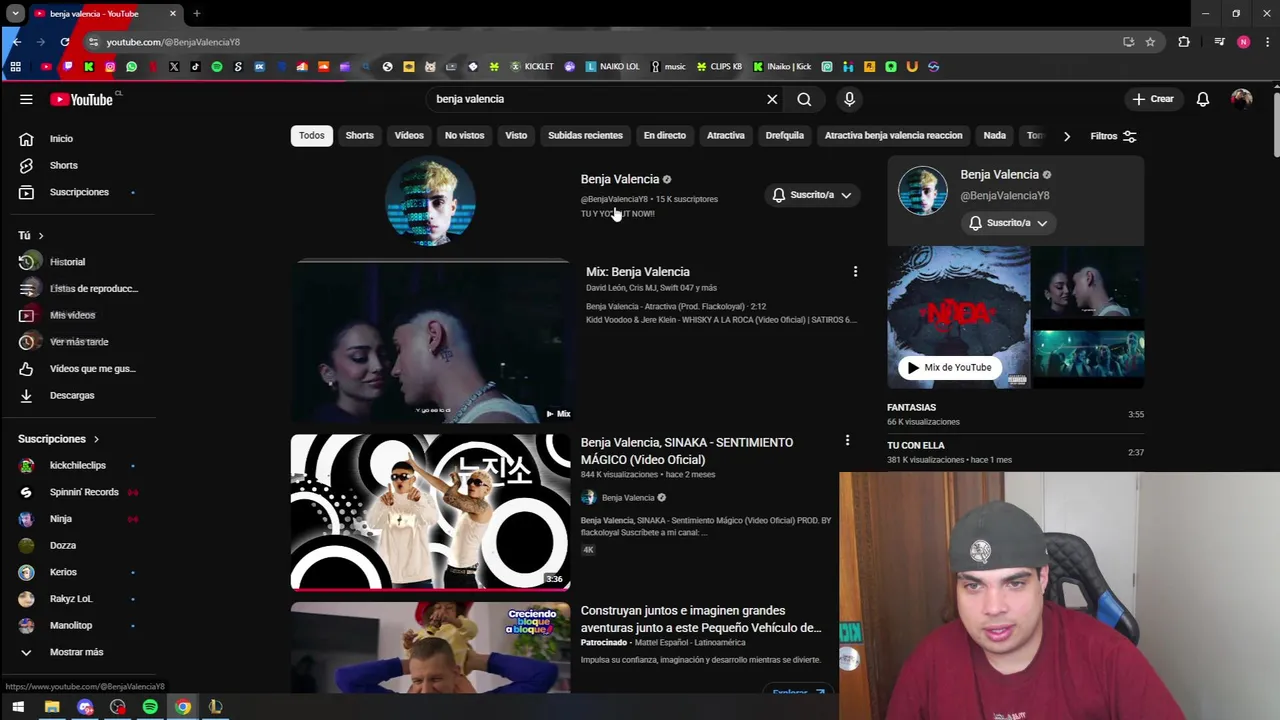The width and height of the screenshot is (1280, 720).
Task: Open the Crear button
Action: (x=1153, y=99)
